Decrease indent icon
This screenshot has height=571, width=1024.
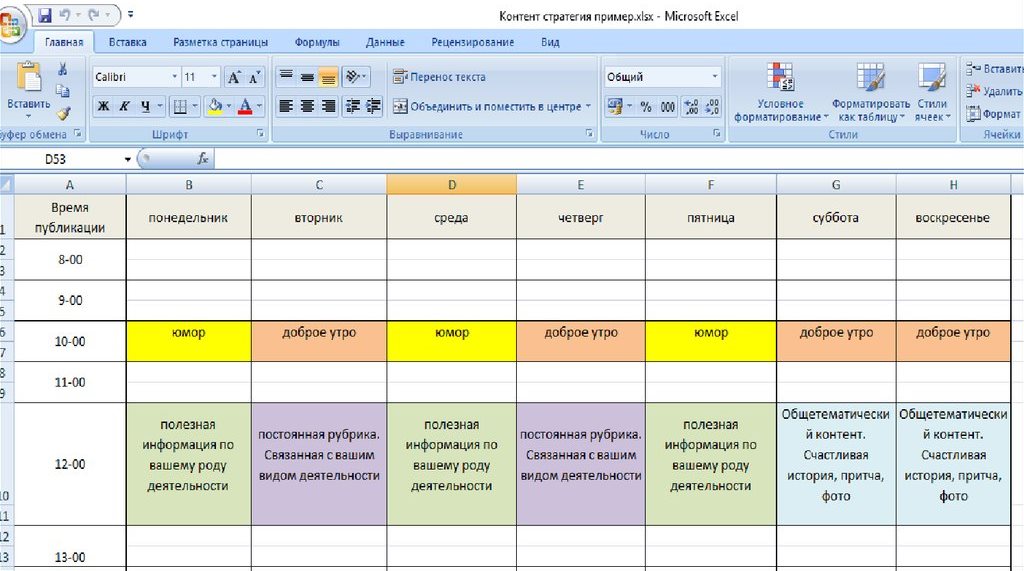click(353, 106)
